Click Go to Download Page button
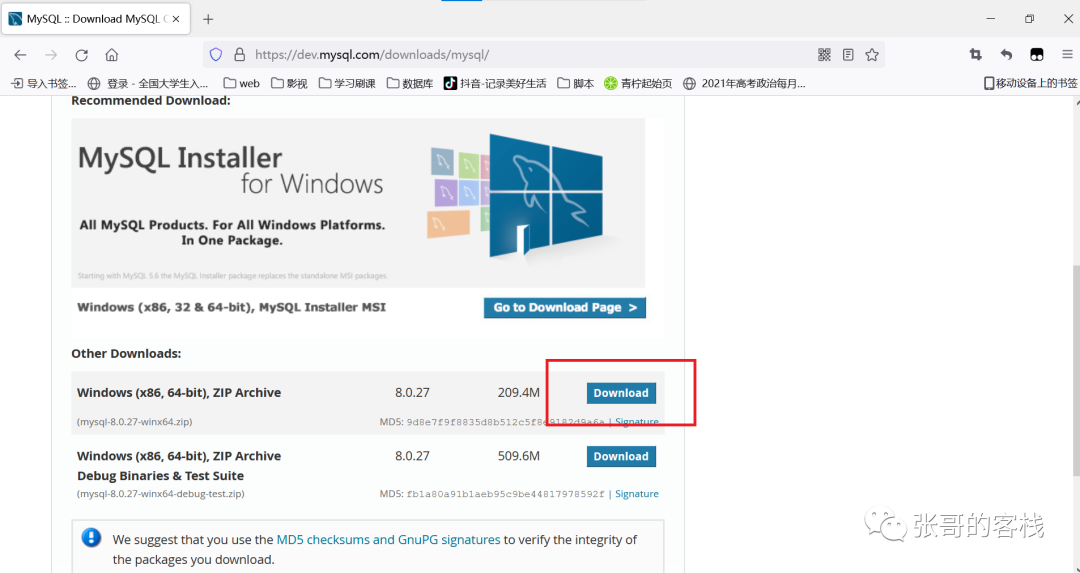Screen dimensions: 1080x573 [x=565, y=308]
